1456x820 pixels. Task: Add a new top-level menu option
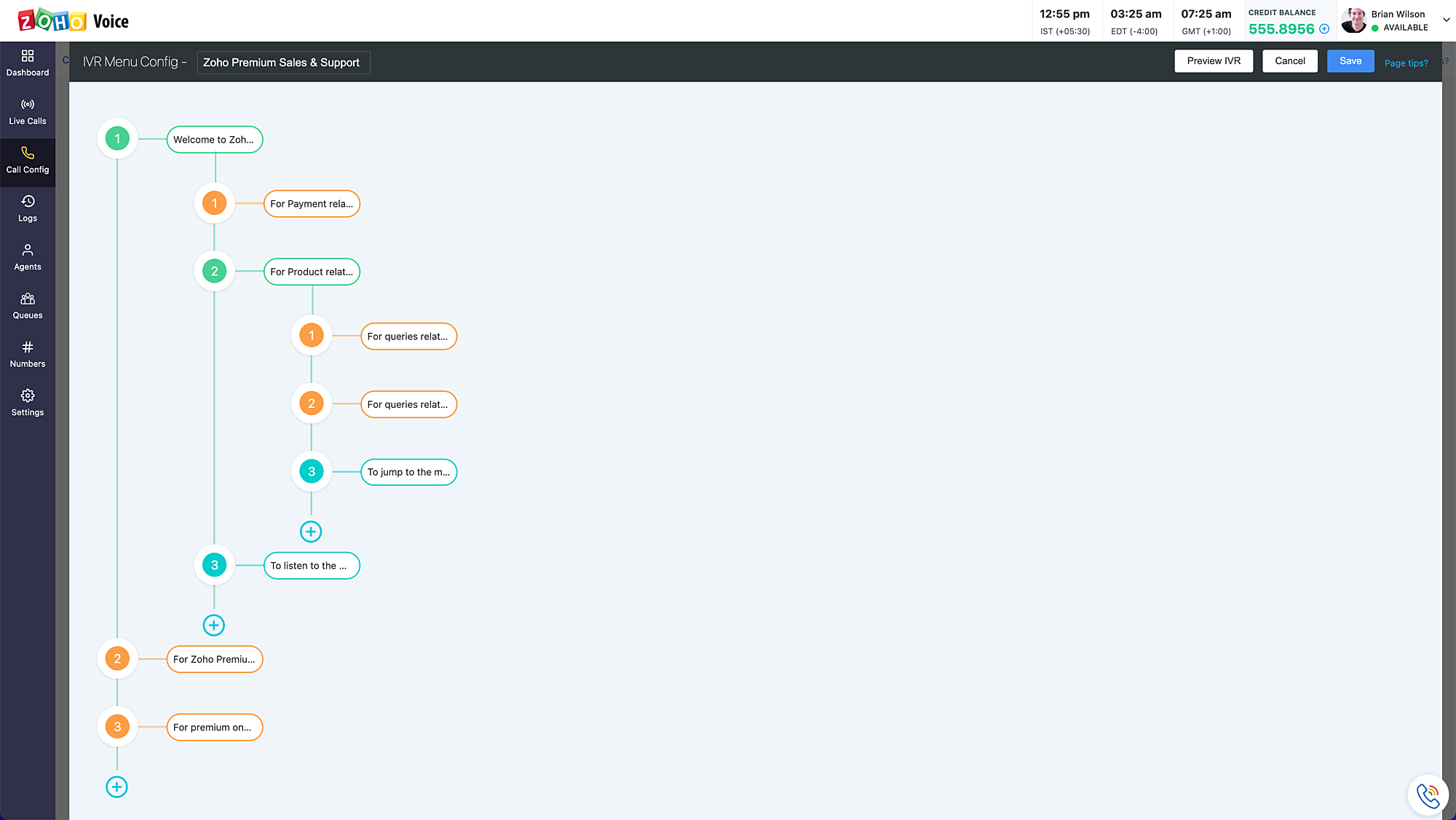(x=116, y=787)
